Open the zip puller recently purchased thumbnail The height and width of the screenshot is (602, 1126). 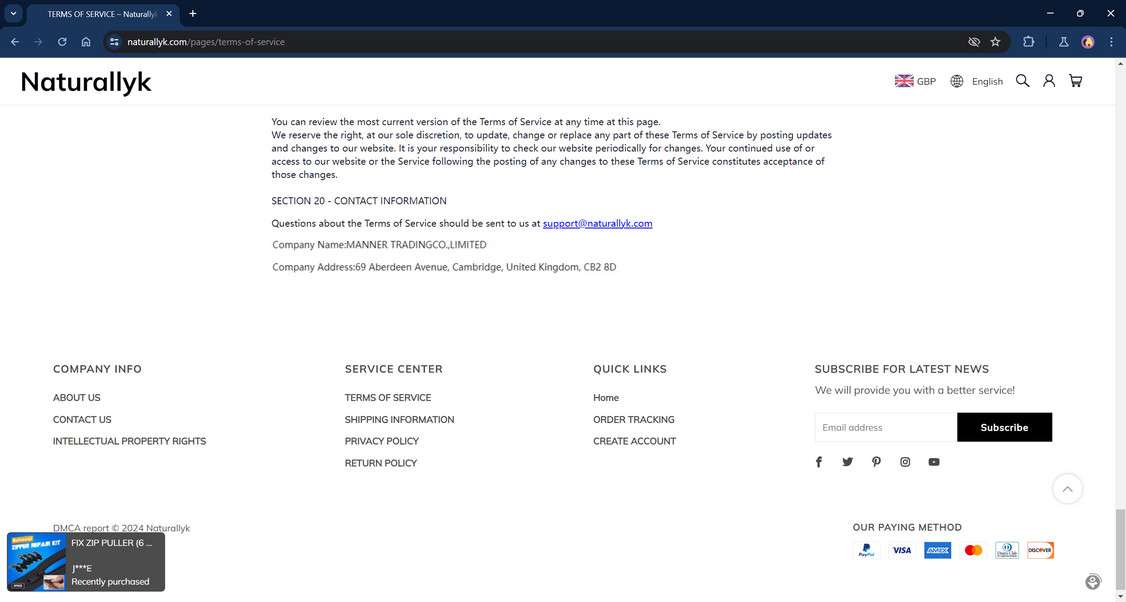click(x=36, y=562)
